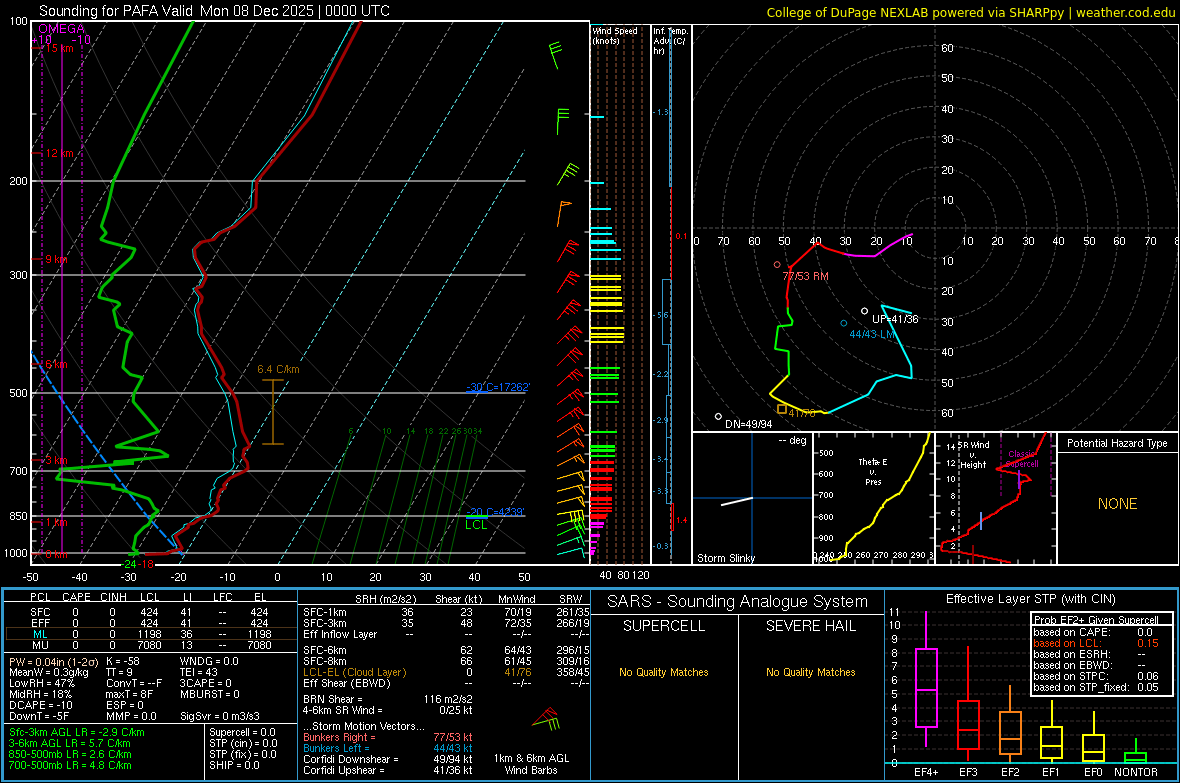Open the Storm Slinky inset
This screenshot has height=783, width=1180.
click(x=752, y=498)
